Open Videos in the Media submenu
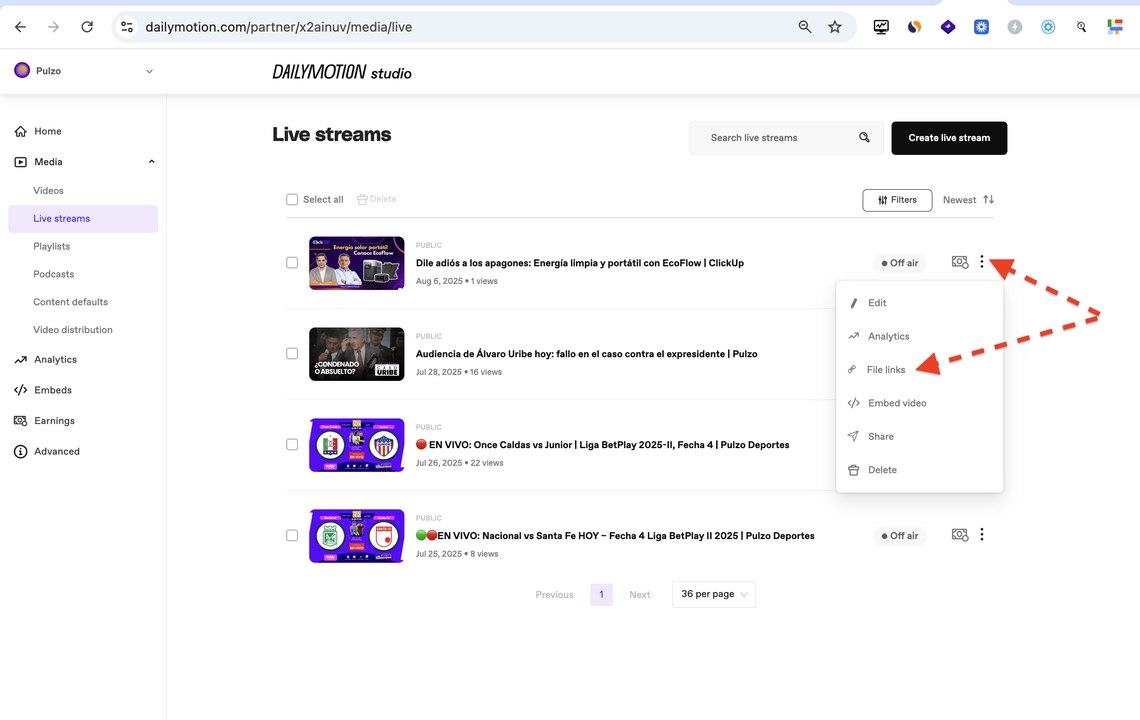The width and height of the screenshot is (1140, 720). coord(48,191)
